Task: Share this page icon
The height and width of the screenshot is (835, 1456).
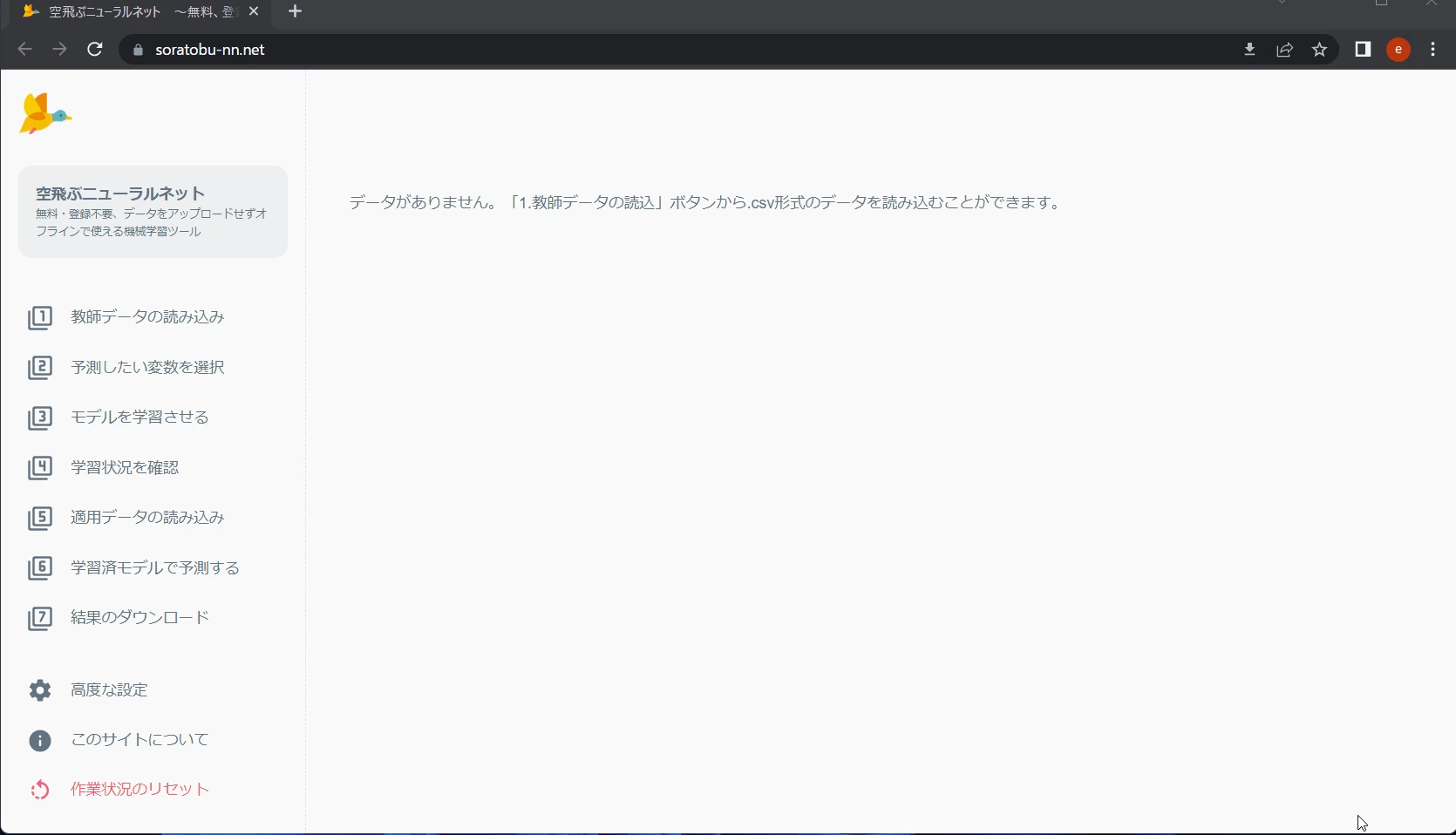Action: [1284, 50]
